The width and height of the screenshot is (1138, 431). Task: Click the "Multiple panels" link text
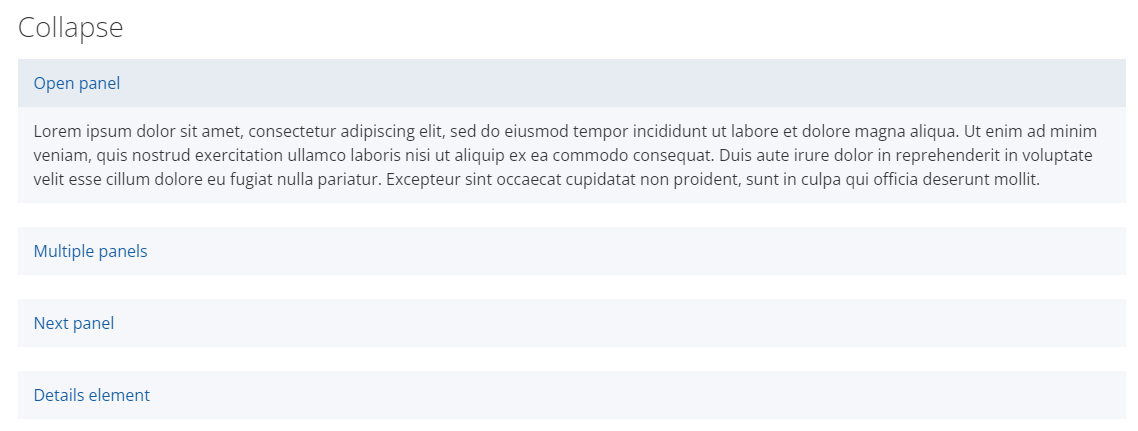point(90,251)
